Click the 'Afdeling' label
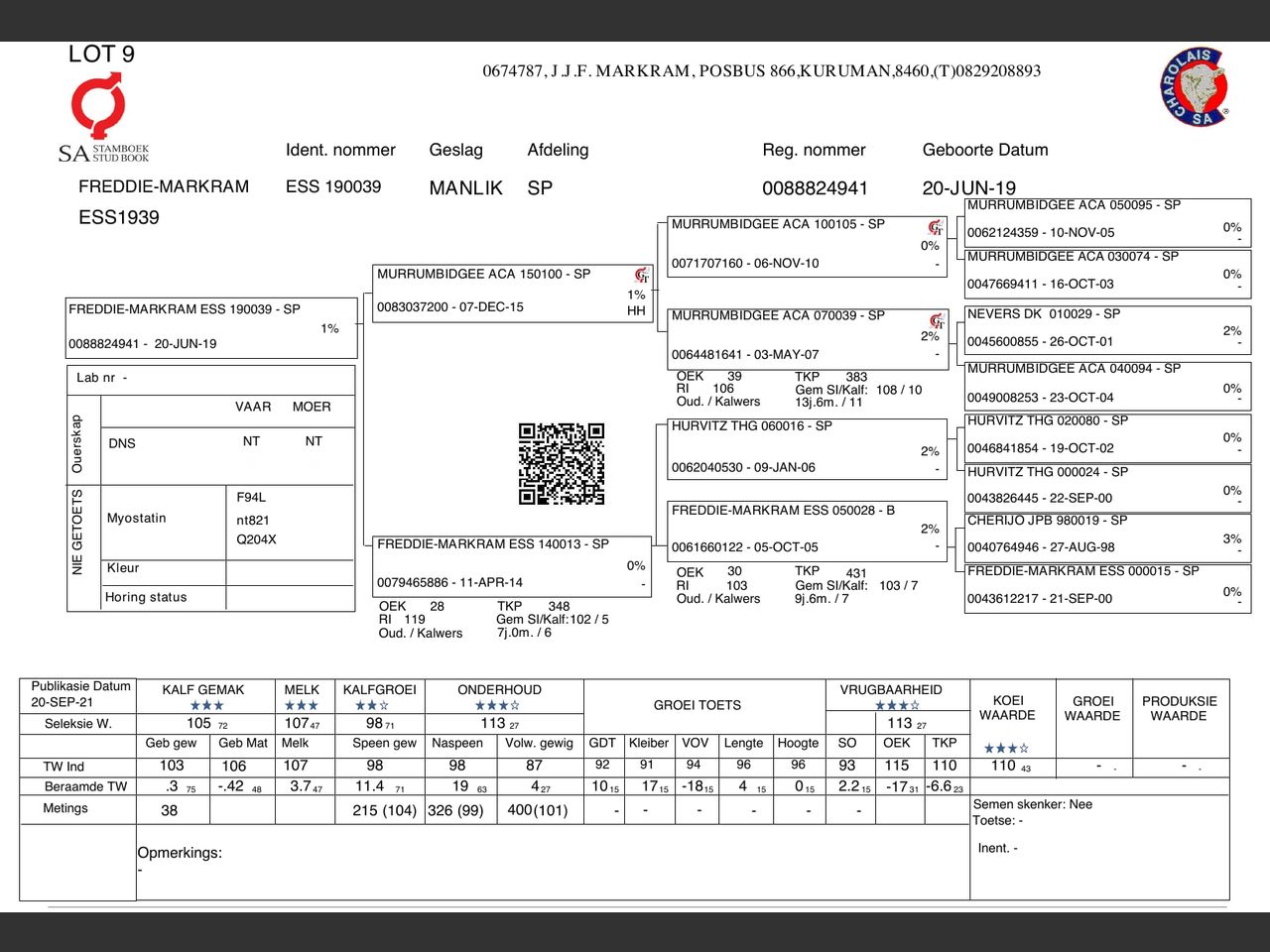 558,150
